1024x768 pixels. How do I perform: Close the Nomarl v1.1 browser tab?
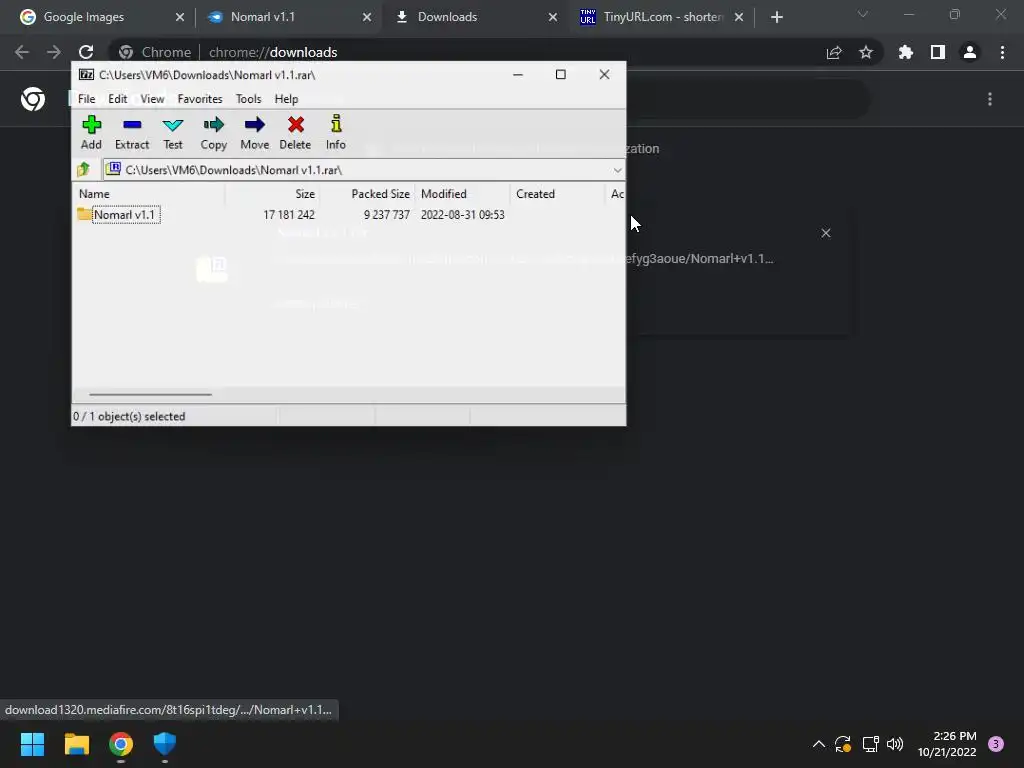click(x=367, y=18)
